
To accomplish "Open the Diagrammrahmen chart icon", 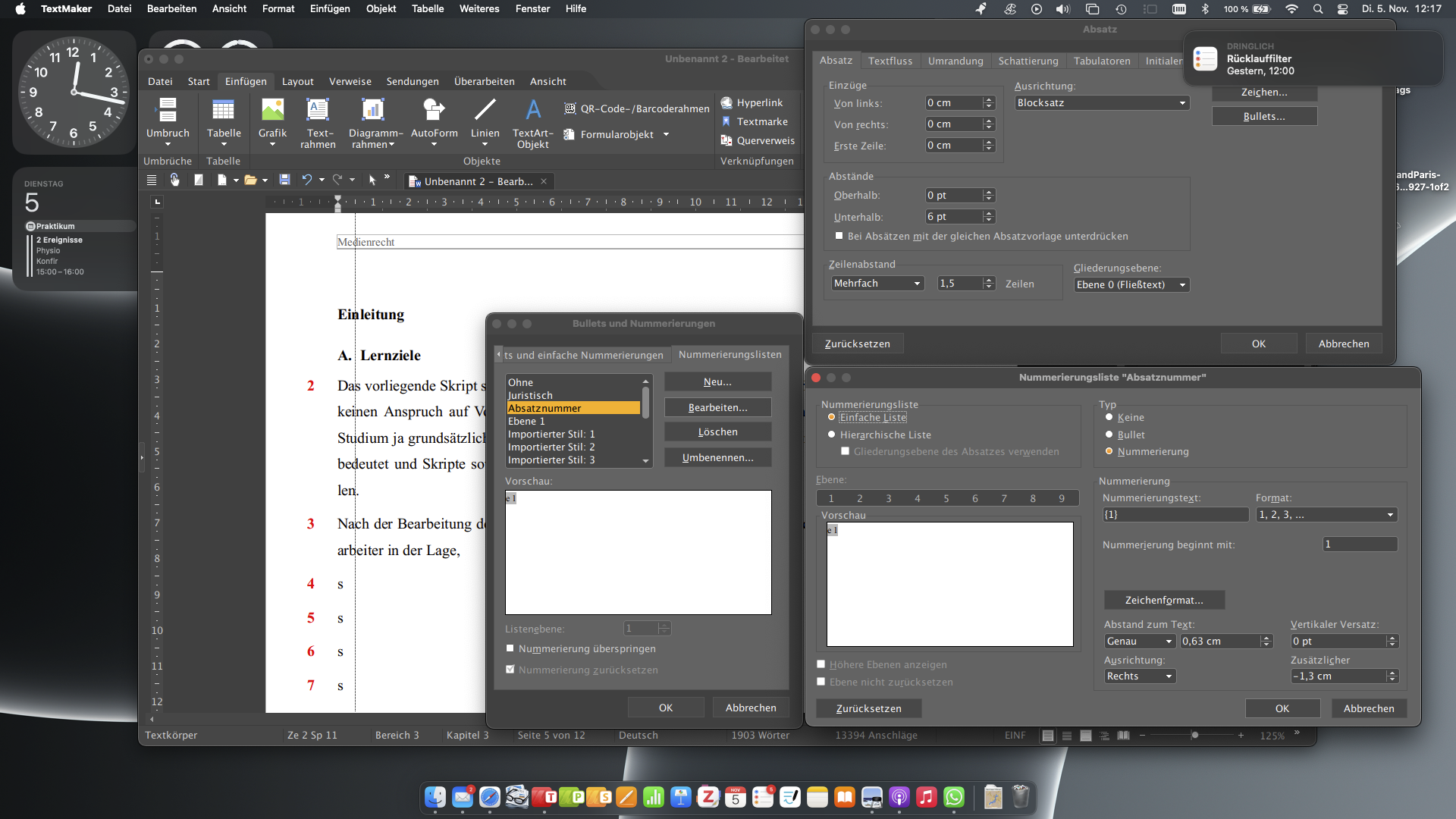I will pyautogui.click(x=372, y=111).
